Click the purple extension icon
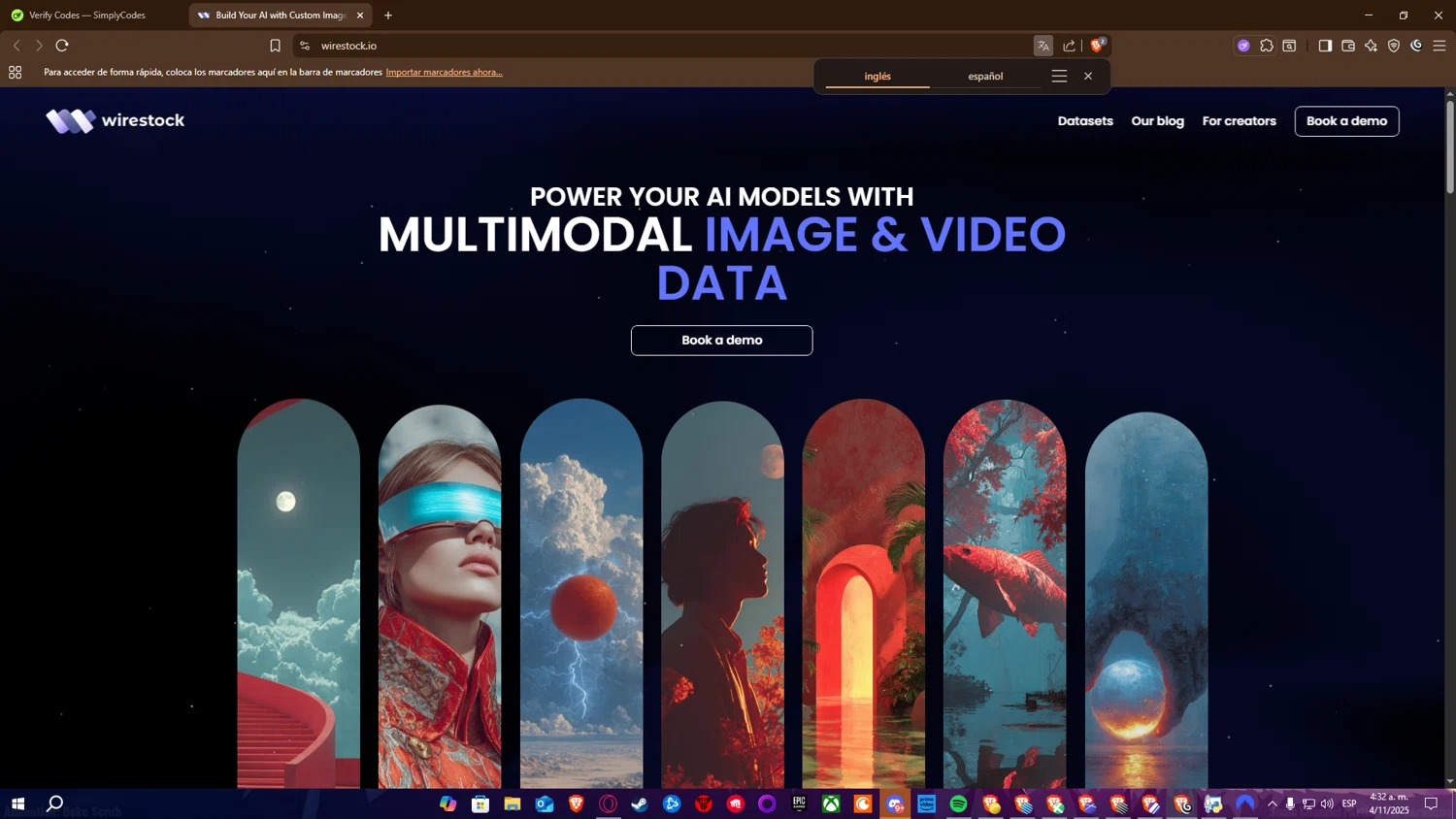This screenshot has width=1456, height=819. [x=1243, y=46]
